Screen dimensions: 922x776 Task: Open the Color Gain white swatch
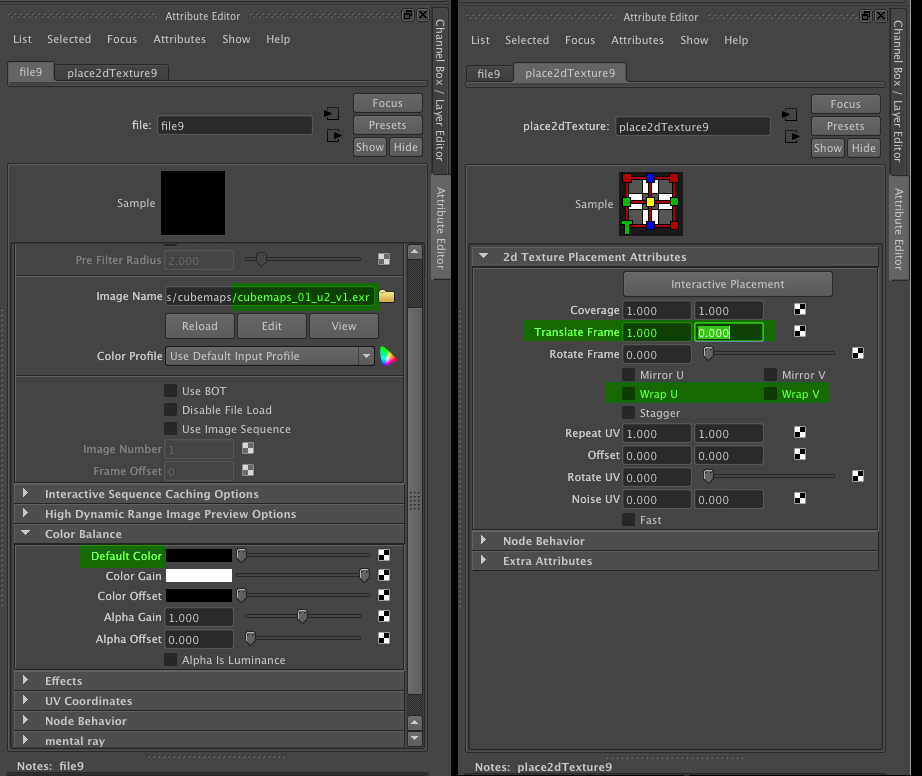(x=199, y=576)
